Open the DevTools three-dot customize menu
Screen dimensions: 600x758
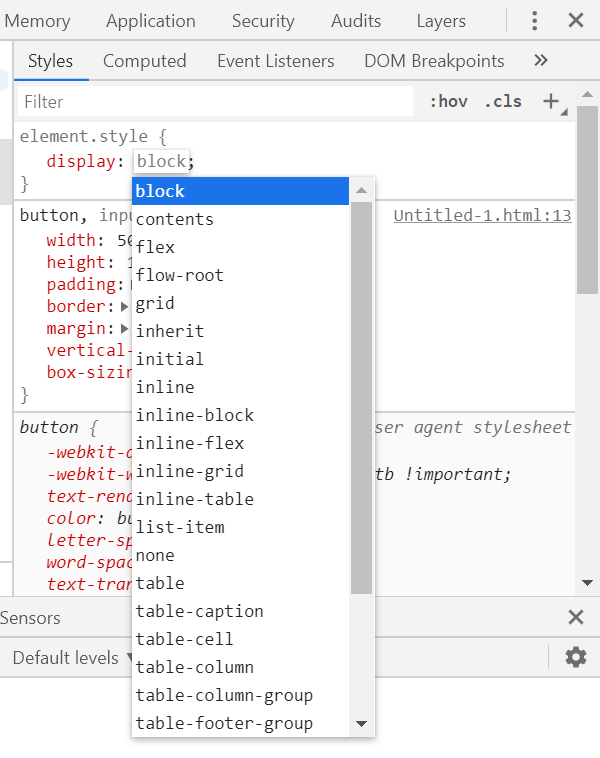(535, 21)
